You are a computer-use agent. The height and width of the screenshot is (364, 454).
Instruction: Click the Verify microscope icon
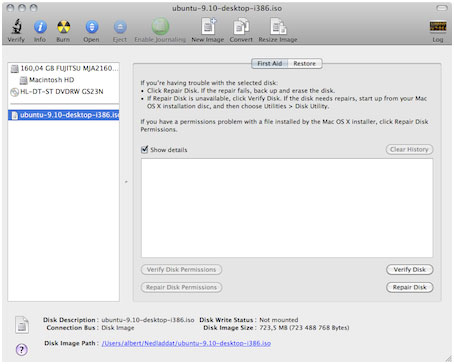click(x=16, y=27)
